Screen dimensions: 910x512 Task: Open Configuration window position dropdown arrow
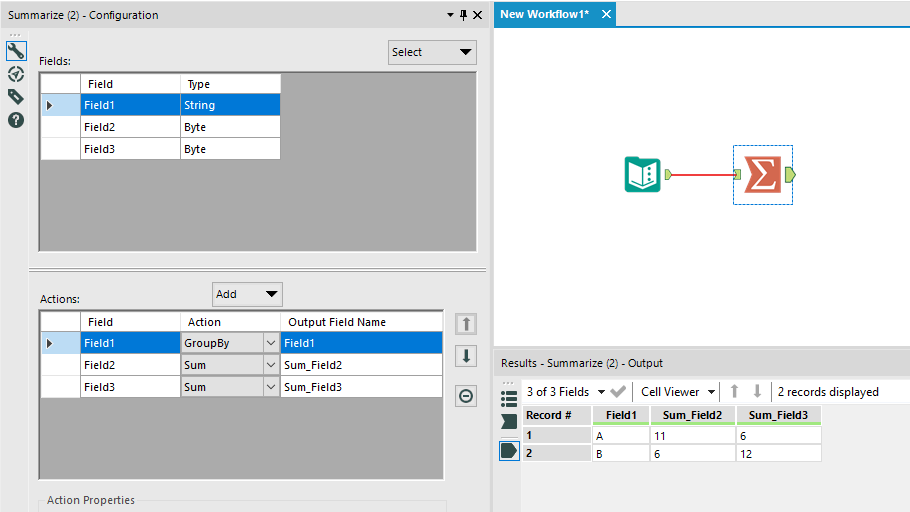pyautogui.click(x=450, y=15)
